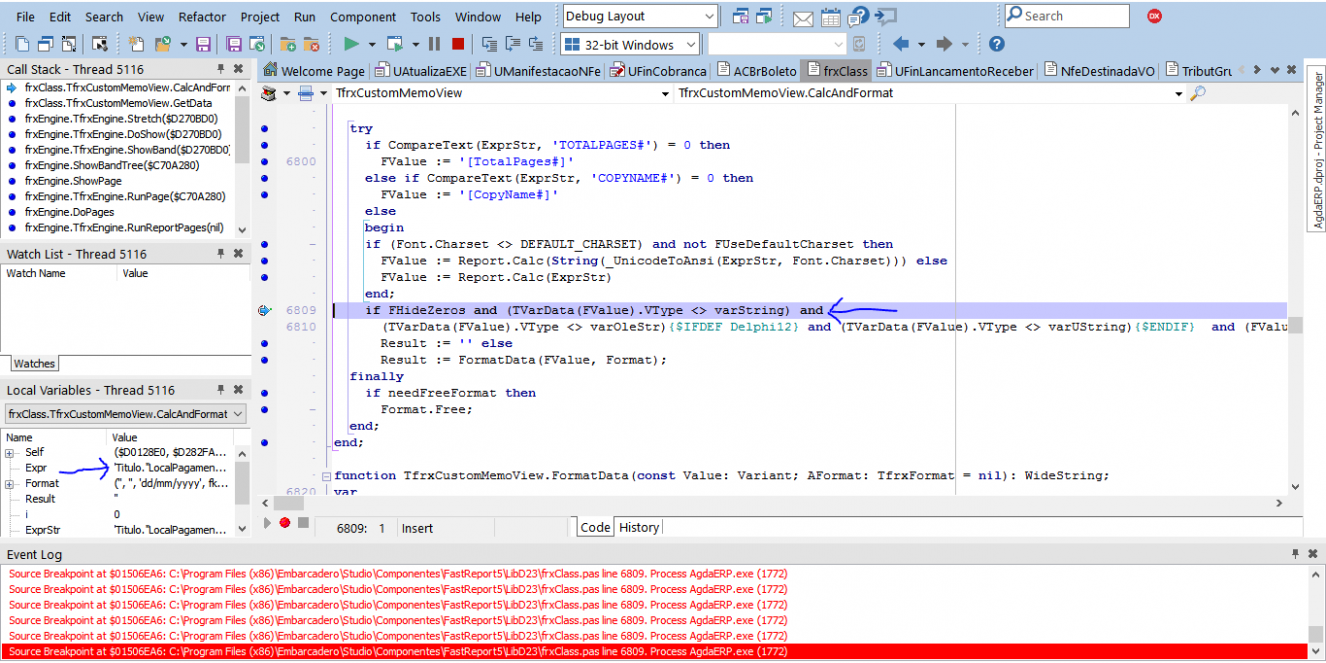The image size is (1326, 663).
Task: Select the Result local variable row
Action: [x=118, y=499]
